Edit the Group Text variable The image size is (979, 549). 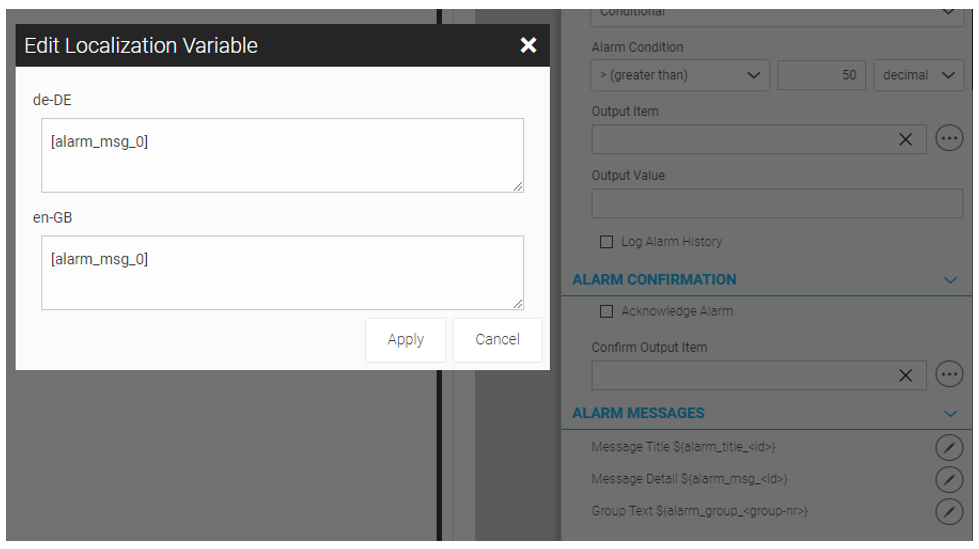pyautogui.click(x=949, y=511)
